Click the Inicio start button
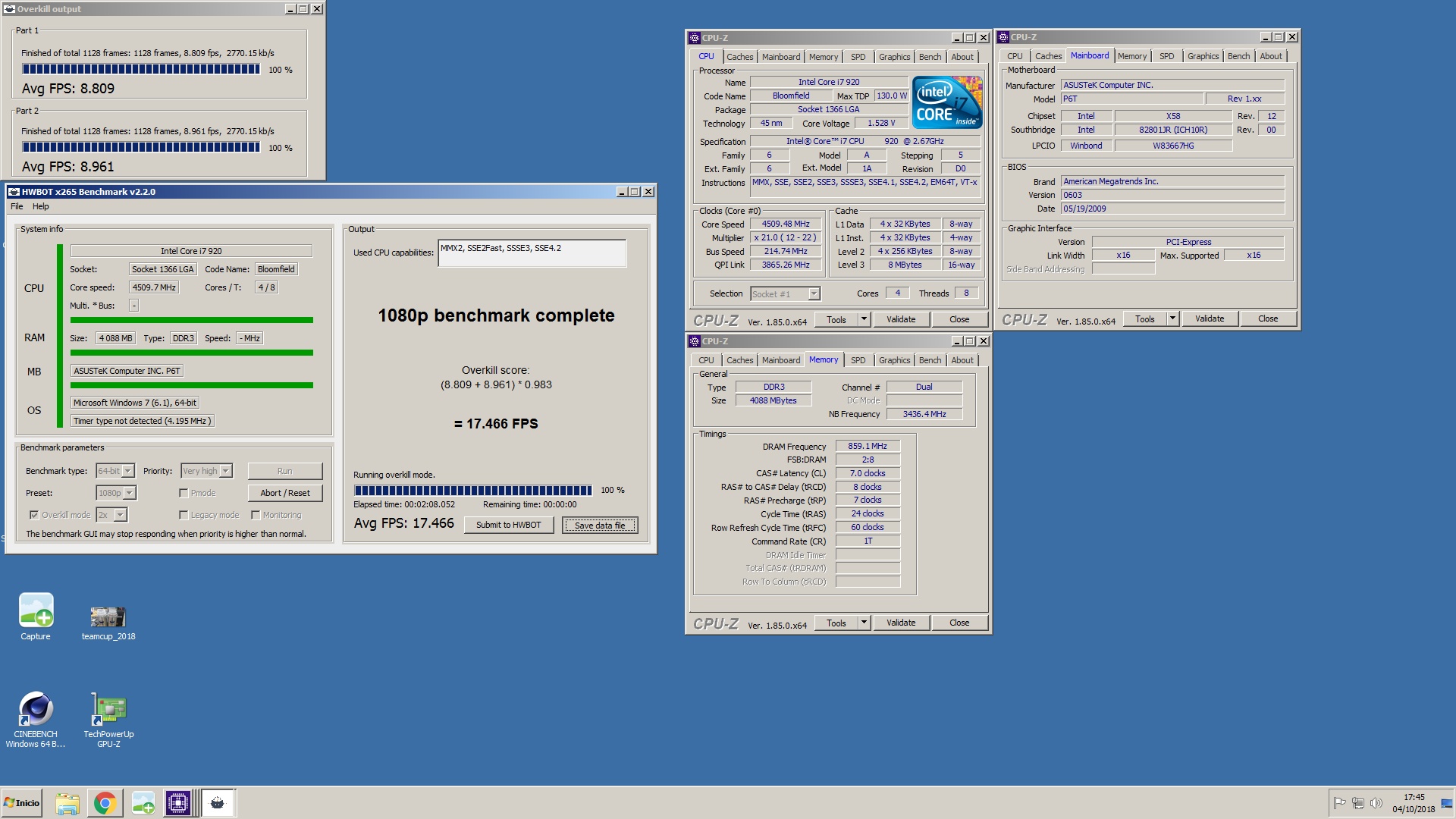This screenshot has height=819, width=1456. coord(22,803)
